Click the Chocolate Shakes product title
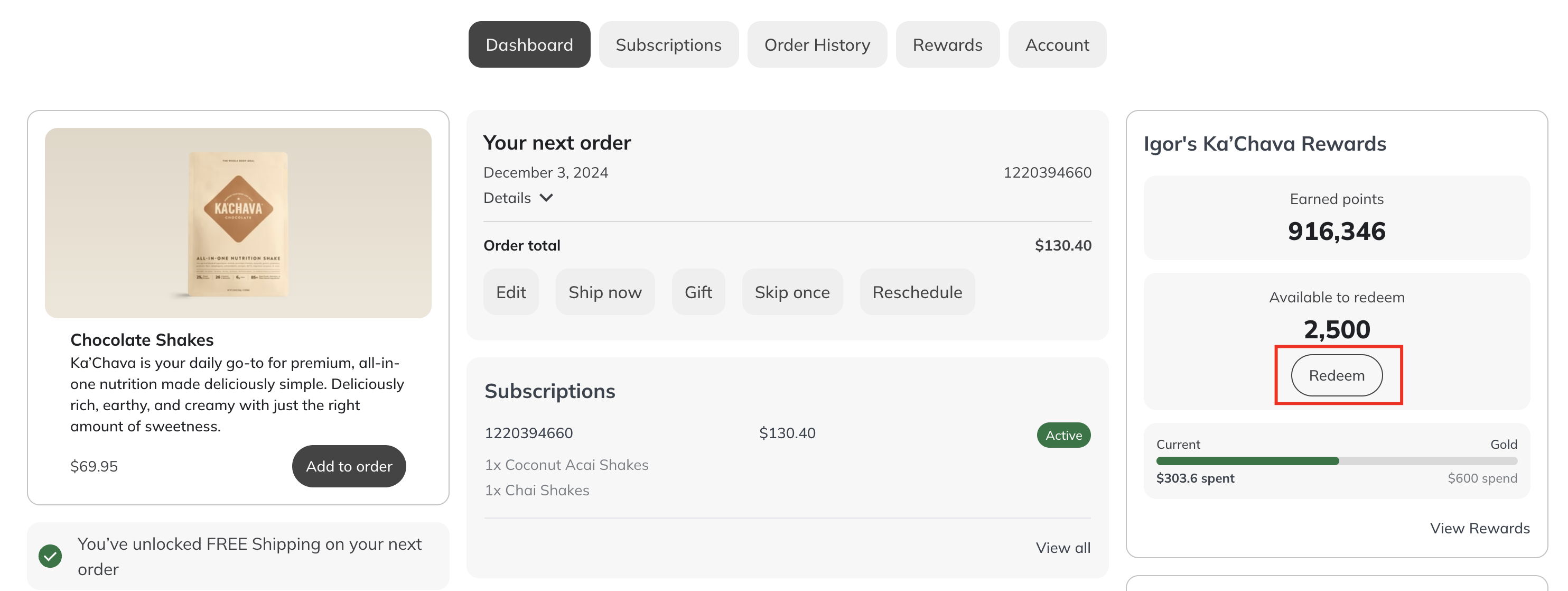Image resolution: width=1568 pixels, height=591 pixels. coord(142,339)
